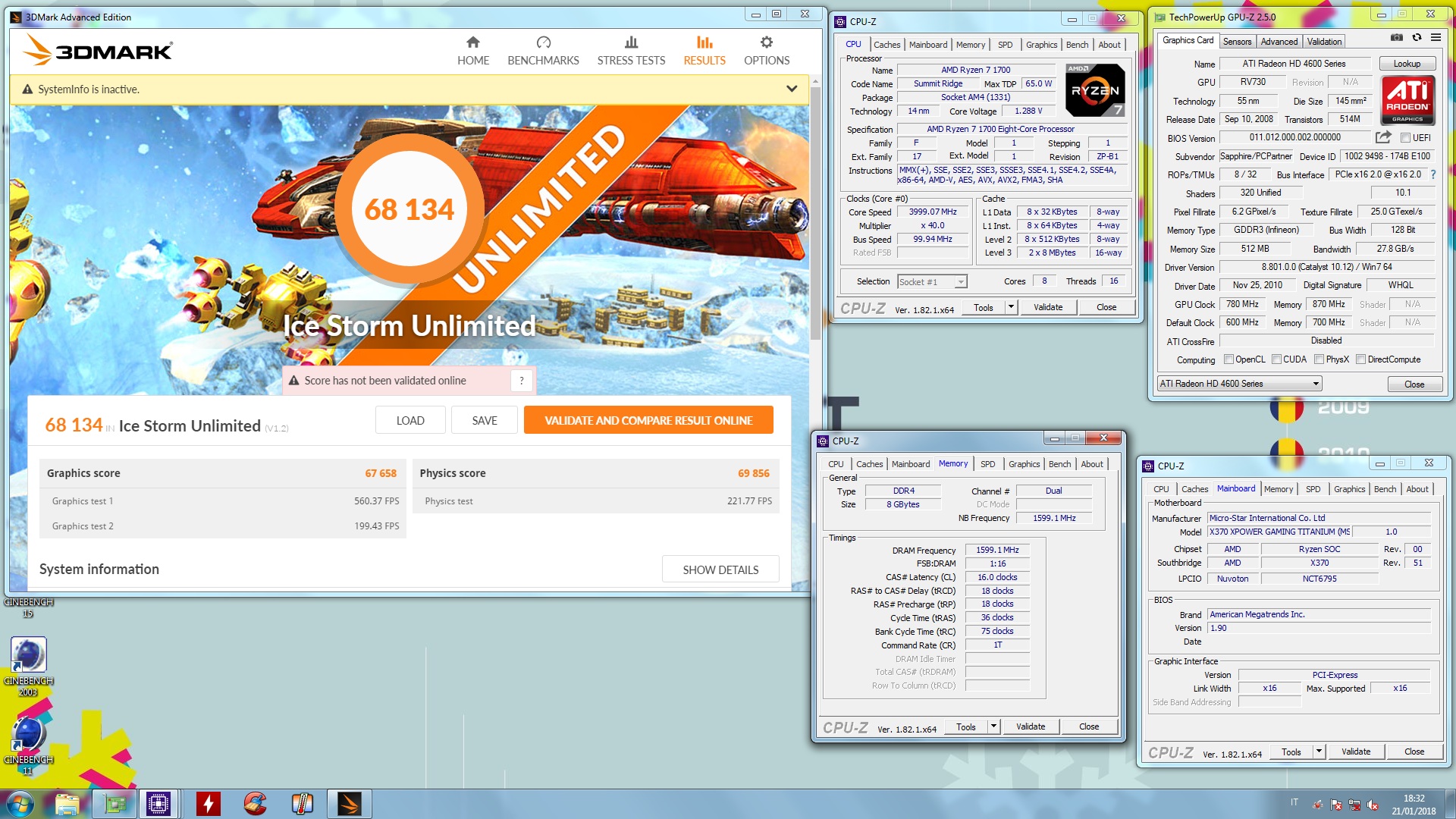Click the 3DMark logo
Screen dimensions: 1456x819
tap(98, 51)
